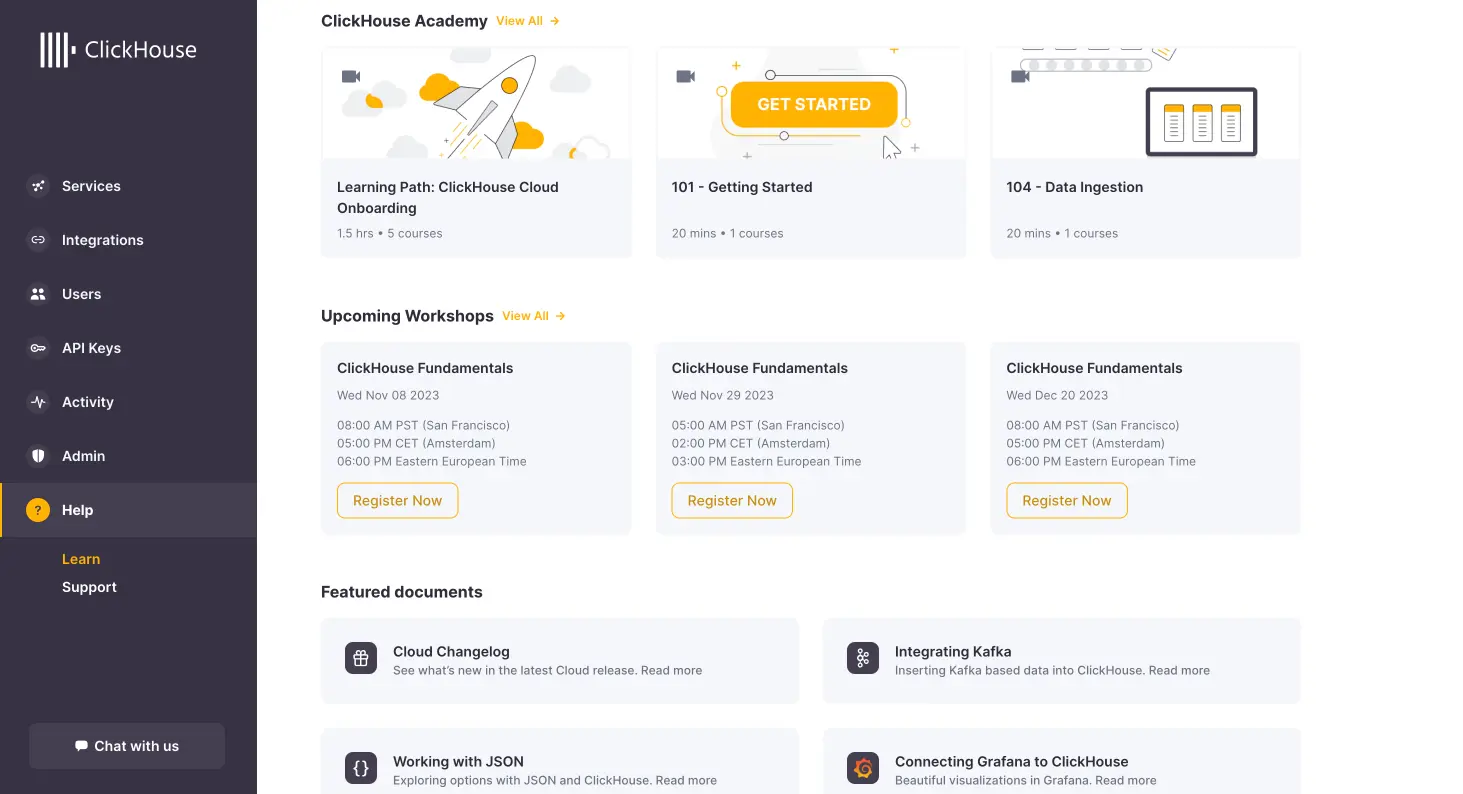Register Now for the Nov 08 workshop
This screenshot has width=1463, height=794.
[397, 501]
